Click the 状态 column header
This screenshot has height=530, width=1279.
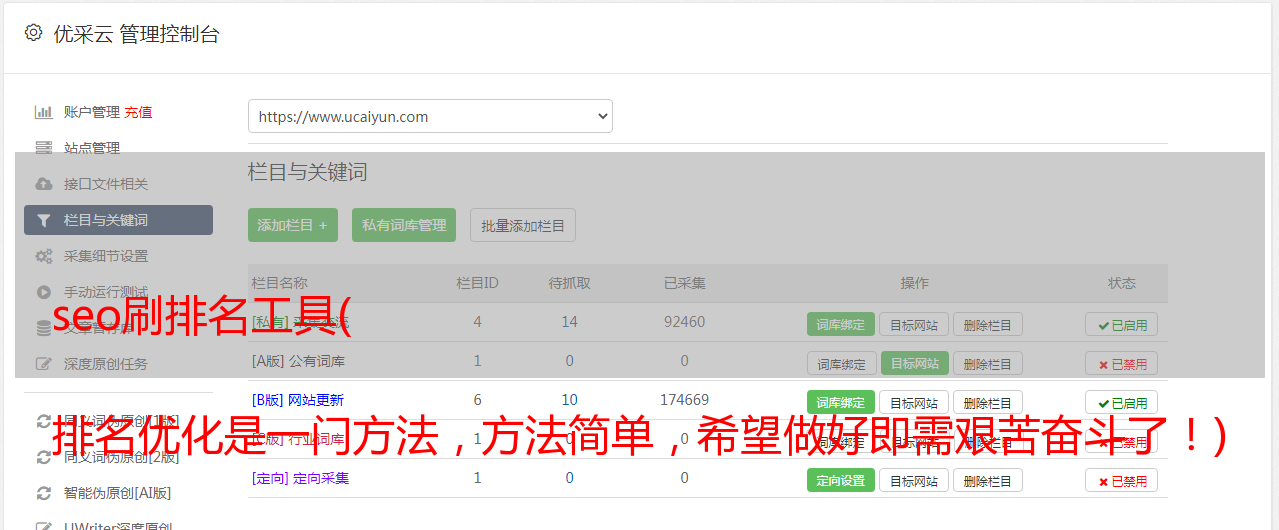tap(1122, 283)
